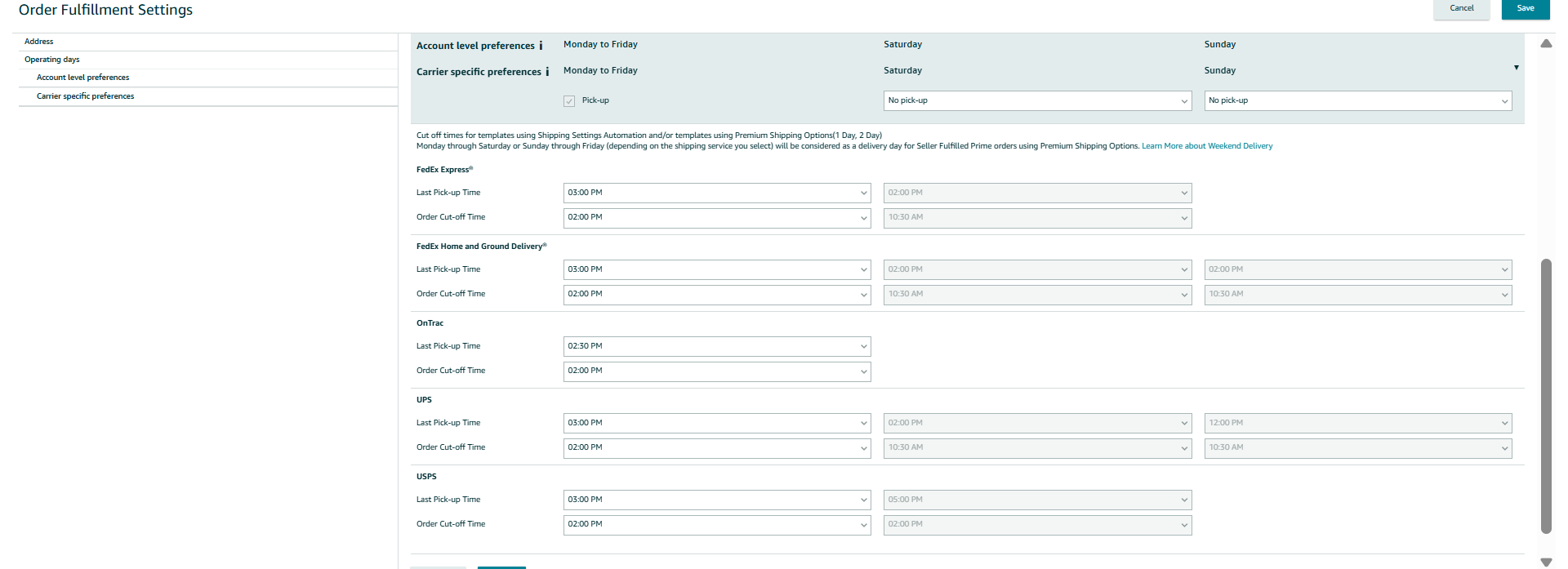The image size is (1568, 569).
Task: Open FedEx Express weekday Last Pick-up Time dropdown
Action: click(717, 193)
